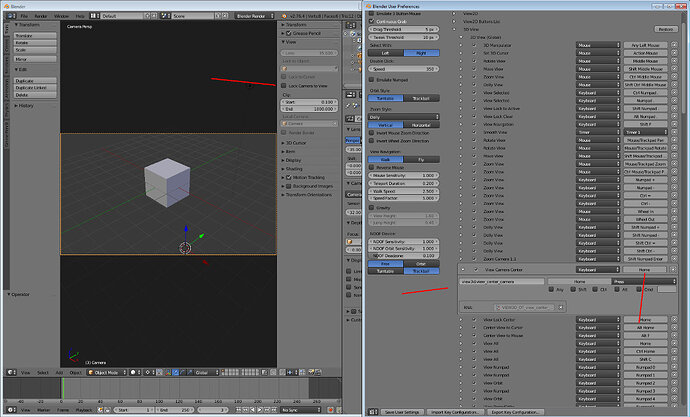This screenshot has width=690, height=417.
Task: Click Export Key Configuration
Action: (515, 412)
